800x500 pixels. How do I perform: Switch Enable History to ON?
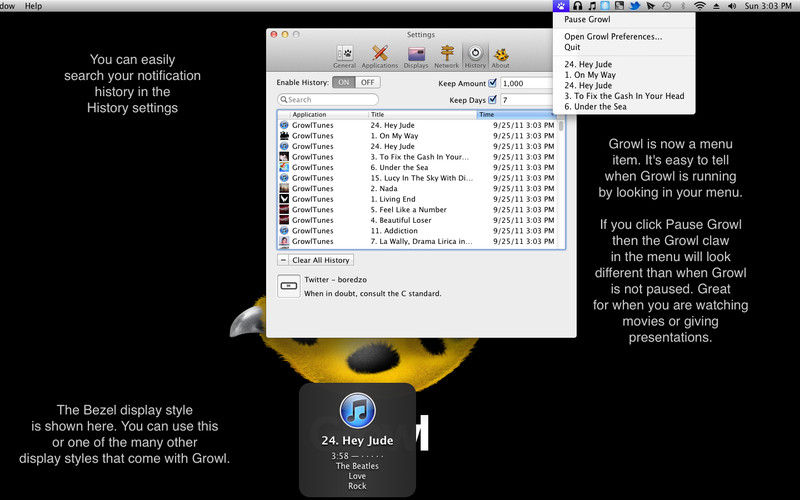[344, 82]
